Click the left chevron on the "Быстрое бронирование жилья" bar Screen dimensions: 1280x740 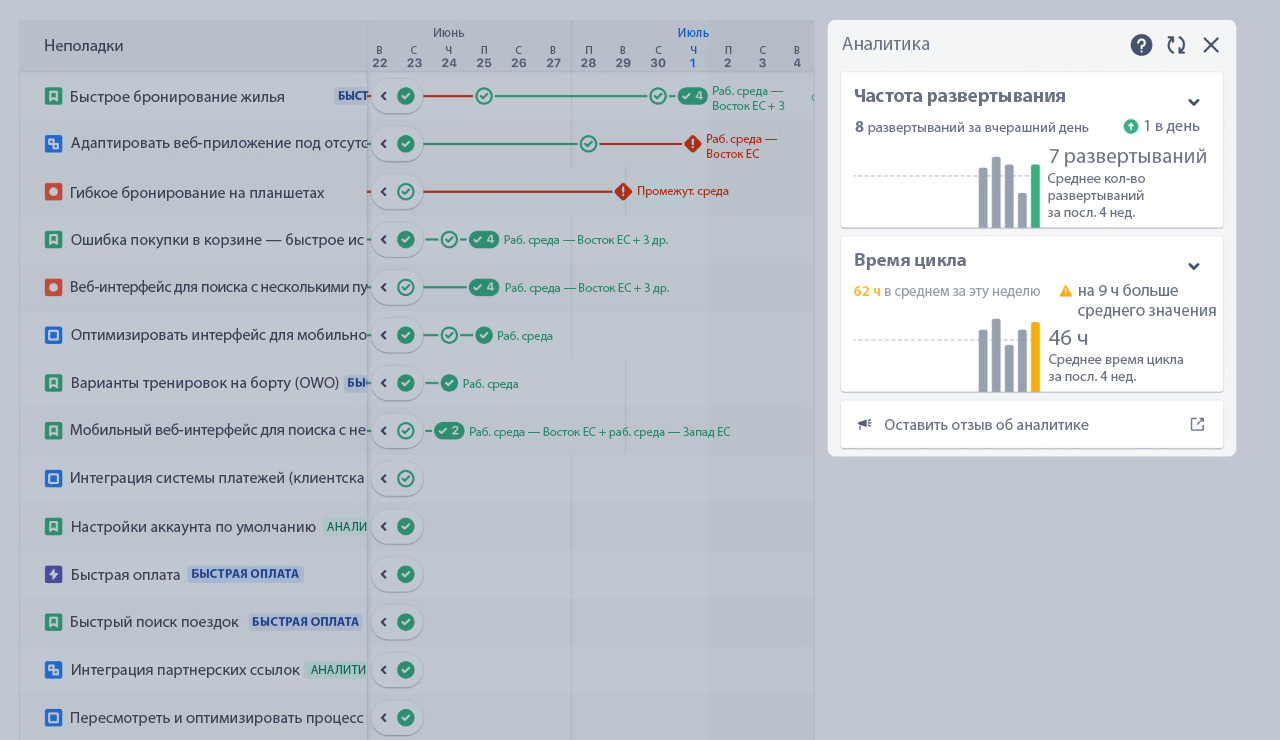pyautogui.click(x=383, y=96)
